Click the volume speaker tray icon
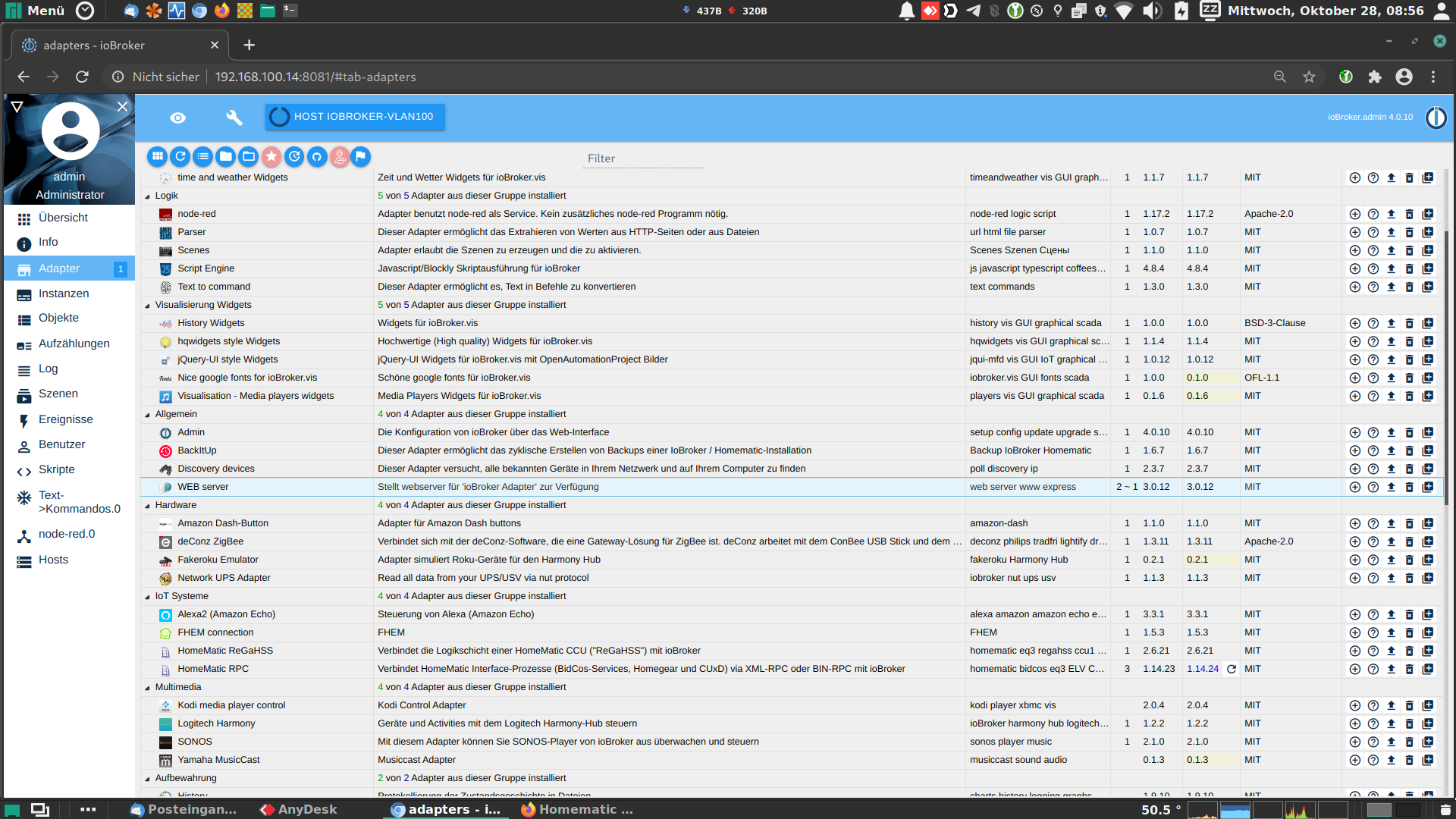The width and height of the screenshot is (1456, 819). click(1152, 11)
